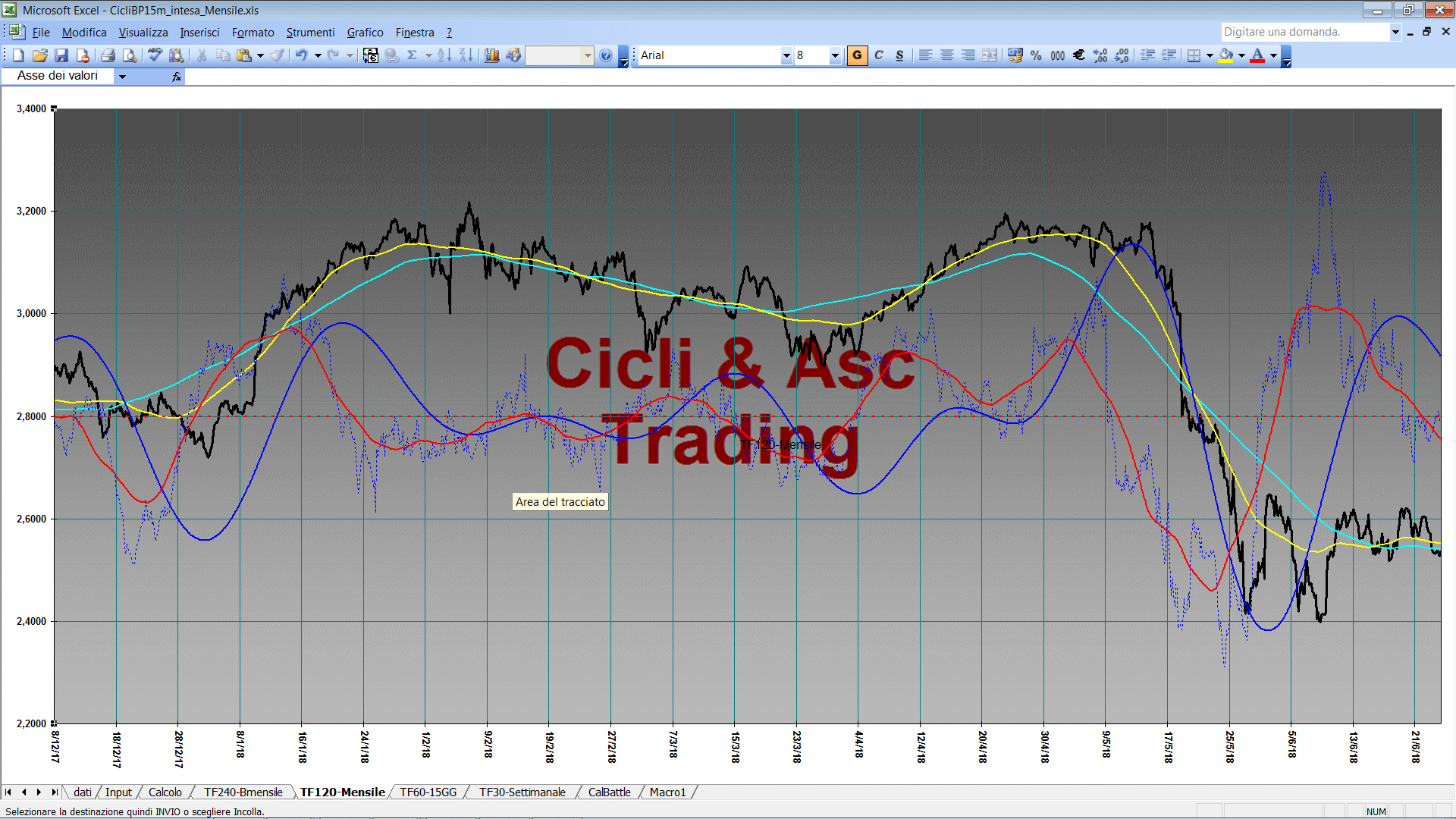Open the Name Box dropdown arrow
Image resolution: width=1456 pixels, height=819 pixels.
coord(122,77)
